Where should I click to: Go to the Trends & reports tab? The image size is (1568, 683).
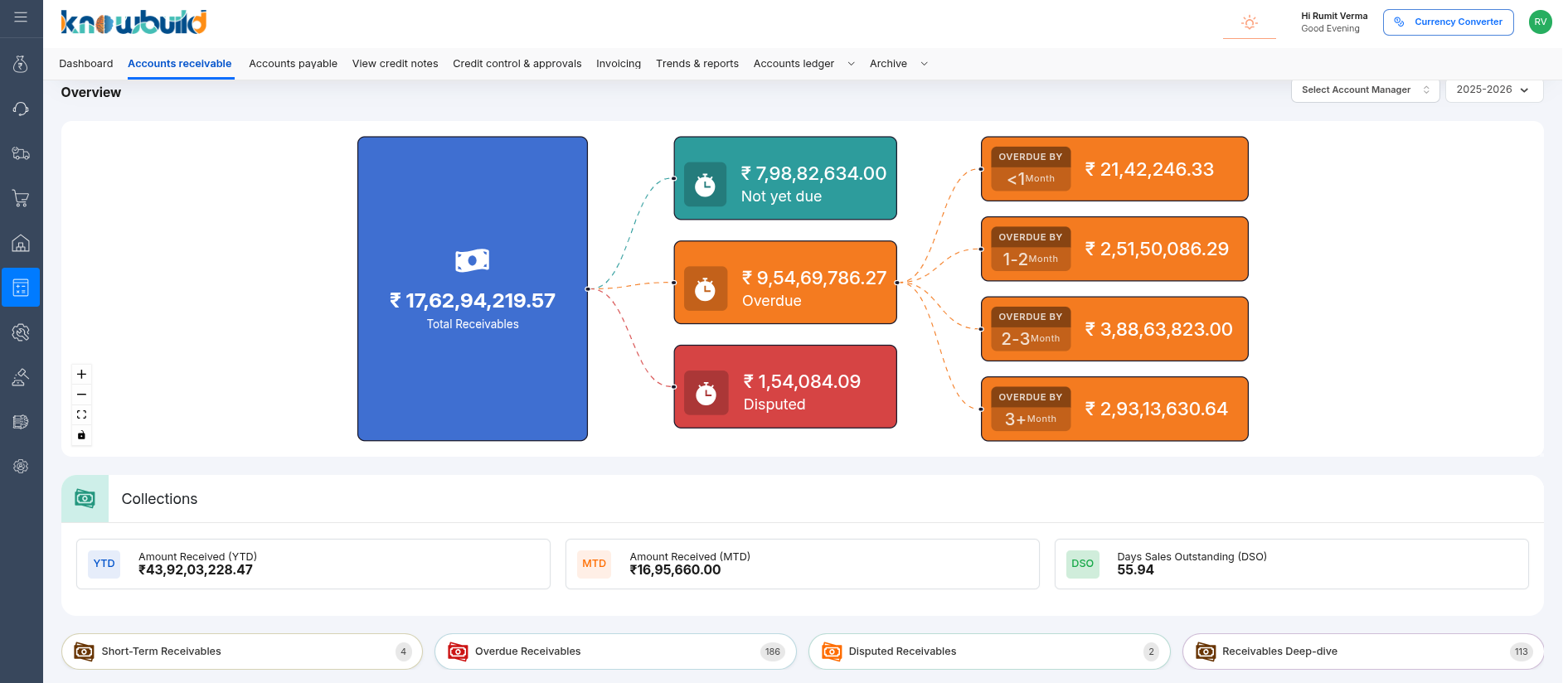(x=697, y=64)
